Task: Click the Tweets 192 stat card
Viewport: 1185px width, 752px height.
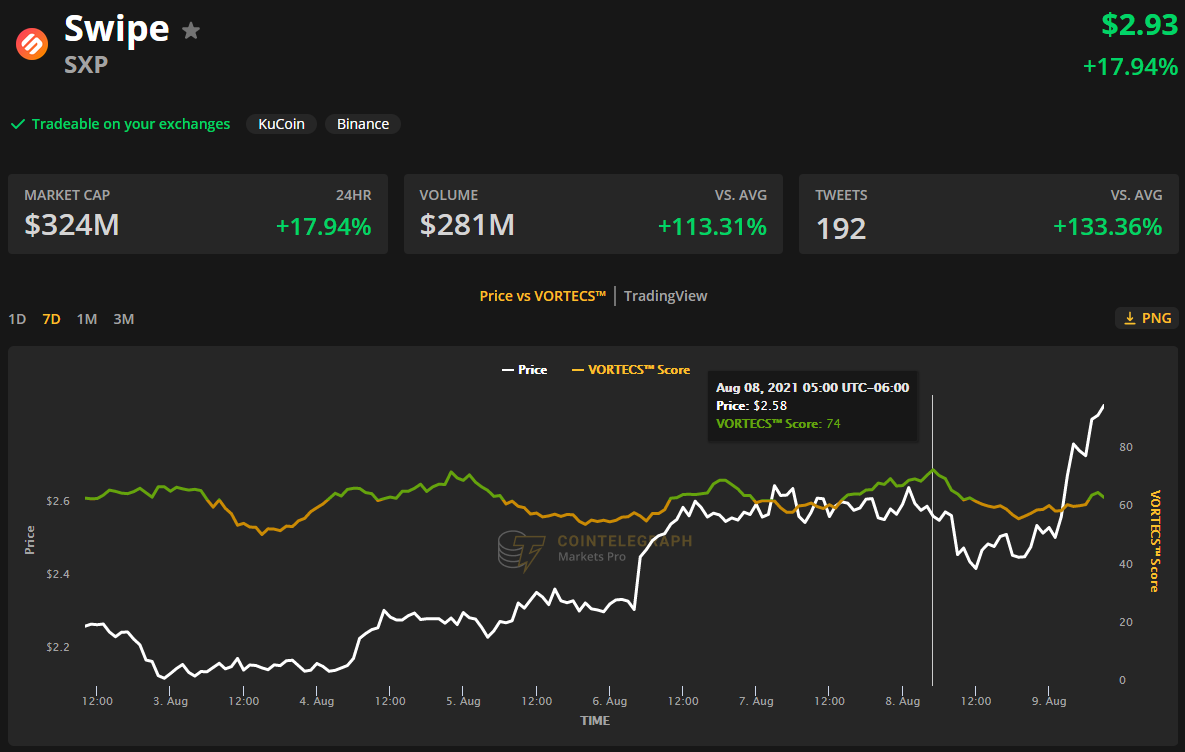Action: pos(989,213)
